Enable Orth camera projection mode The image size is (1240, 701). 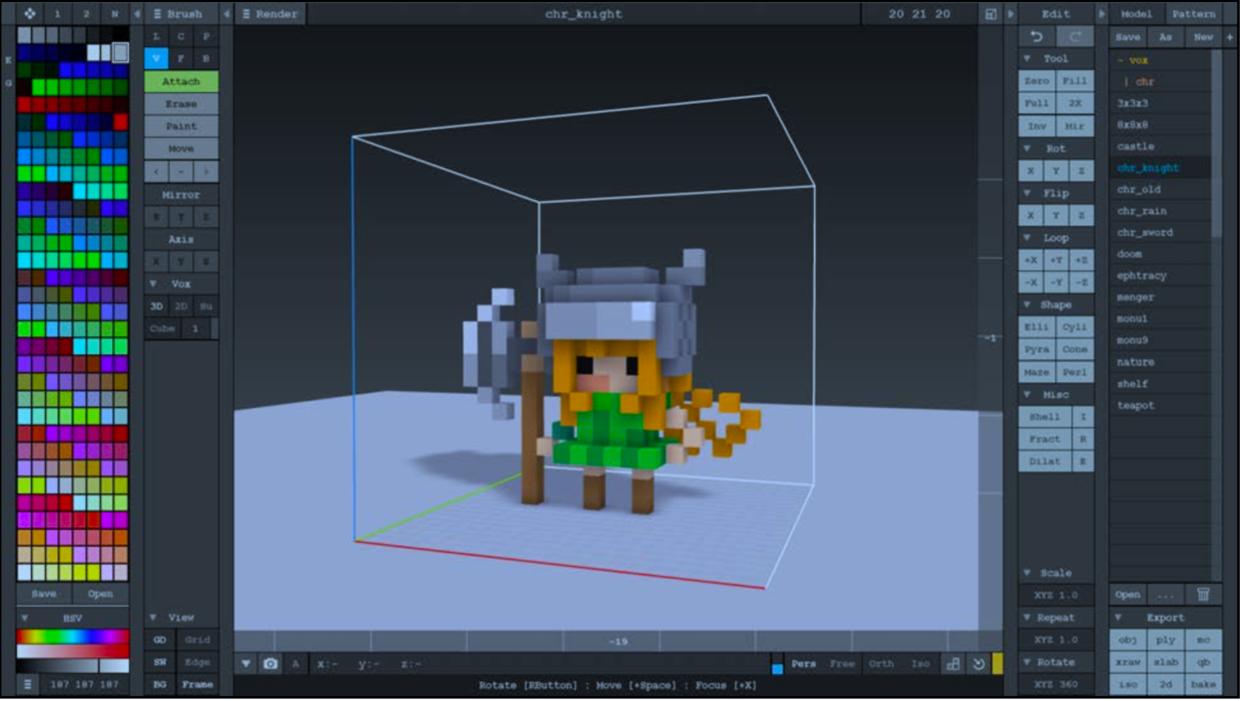[881, 664]
